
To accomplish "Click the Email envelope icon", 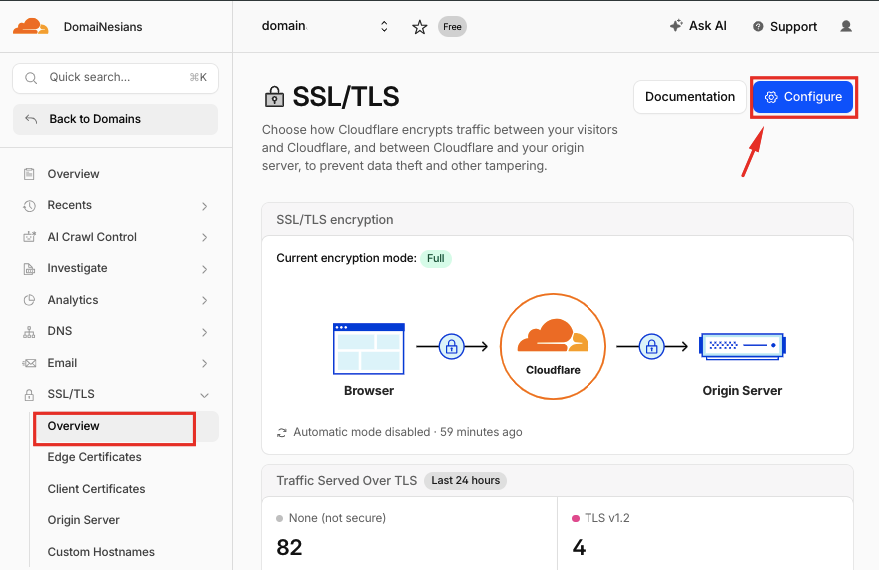I will [29, 363].
